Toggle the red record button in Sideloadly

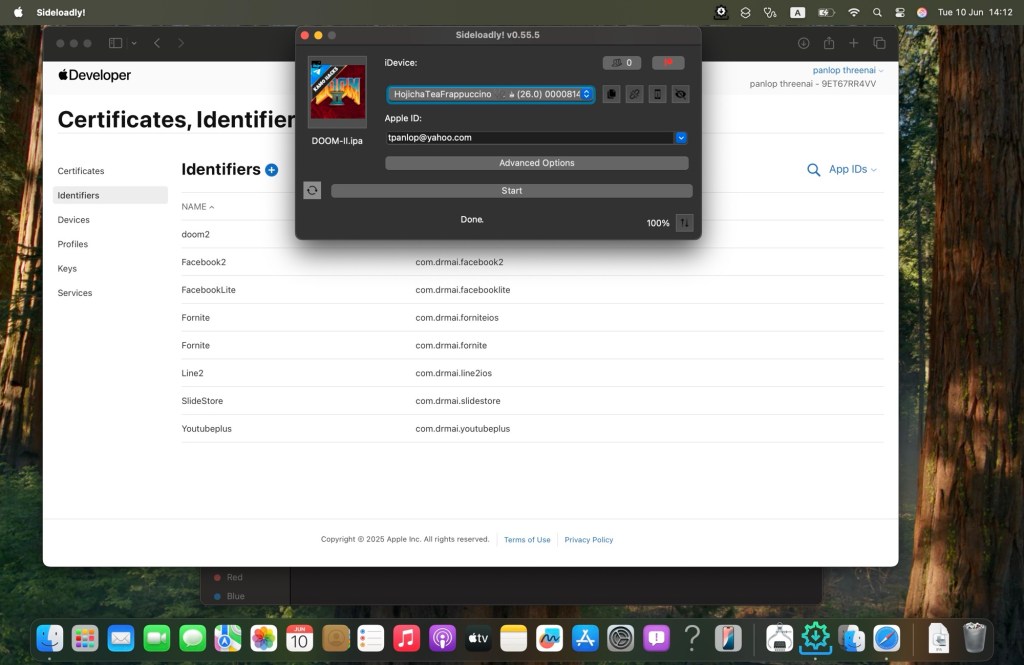coord(668,63)
